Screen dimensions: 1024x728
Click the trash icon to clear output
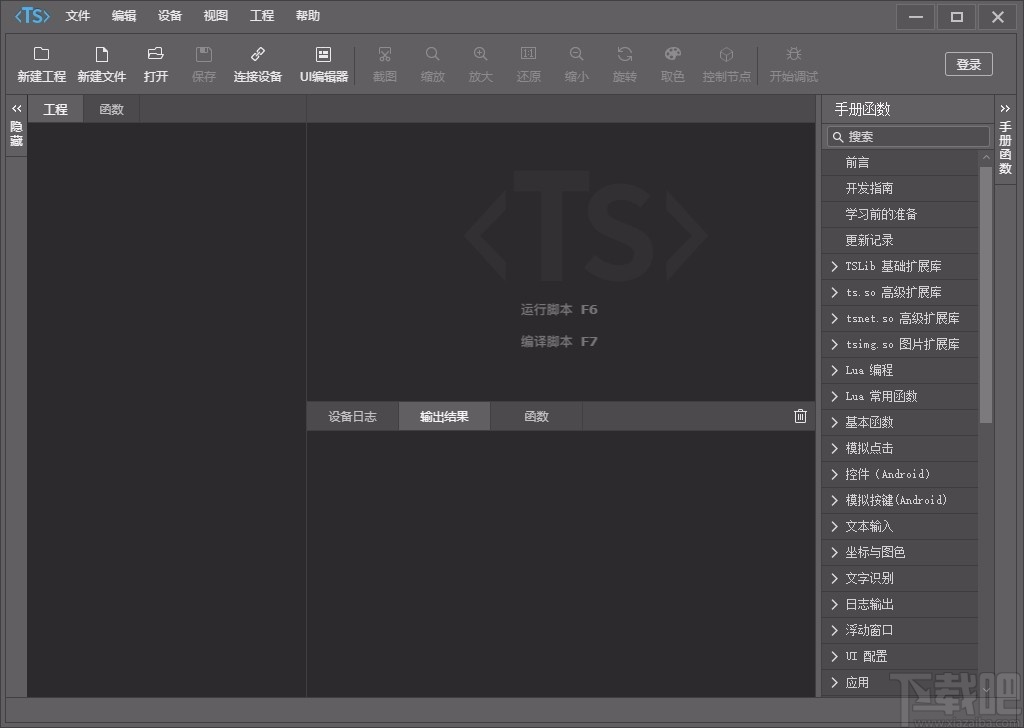799,416
